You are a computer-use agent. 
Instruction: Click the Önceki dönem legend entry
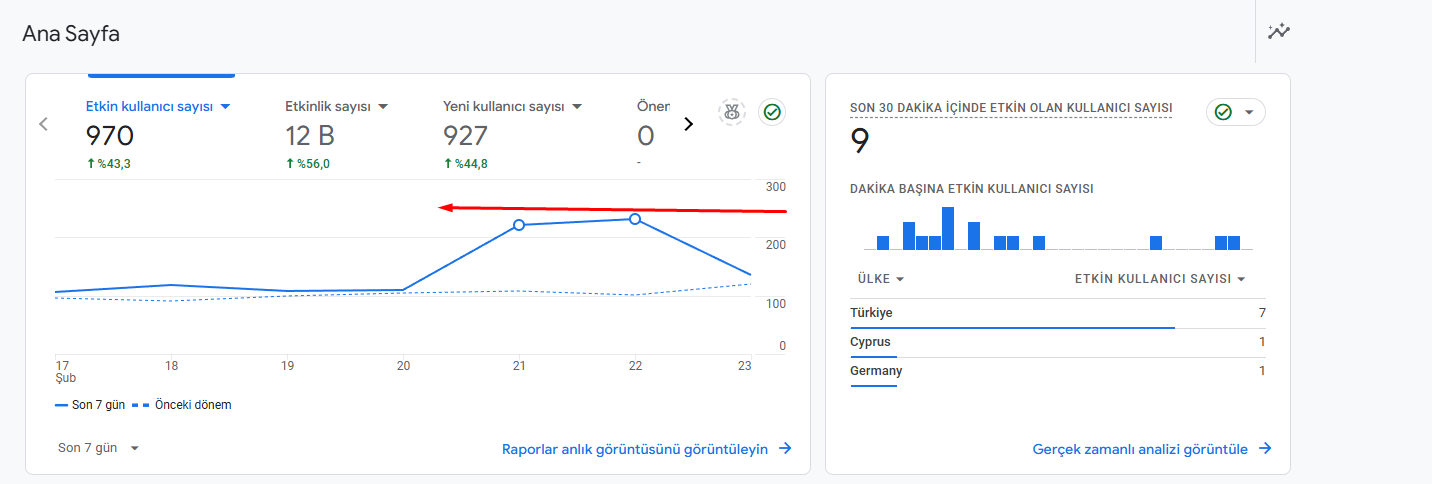tap(181, 405)
